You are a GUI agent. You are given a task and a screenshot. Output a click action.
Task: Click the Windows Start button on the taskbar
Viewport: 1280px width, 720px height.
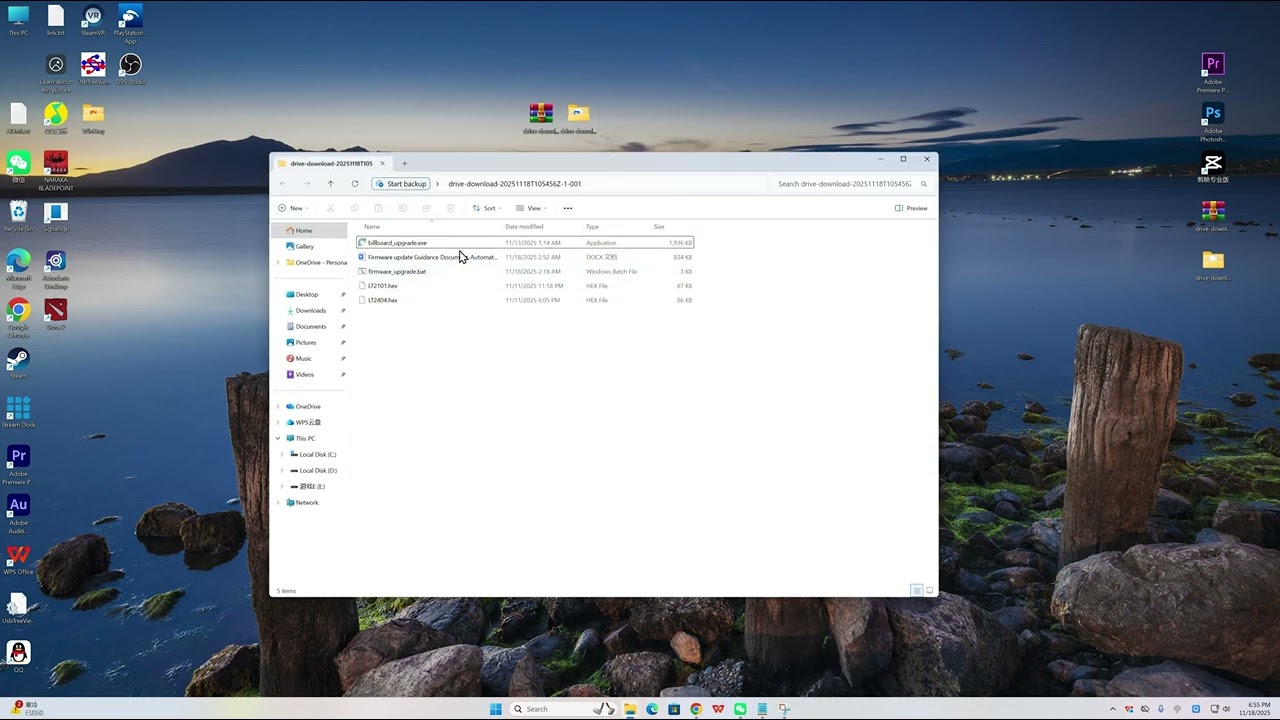(x=495, y=709)
